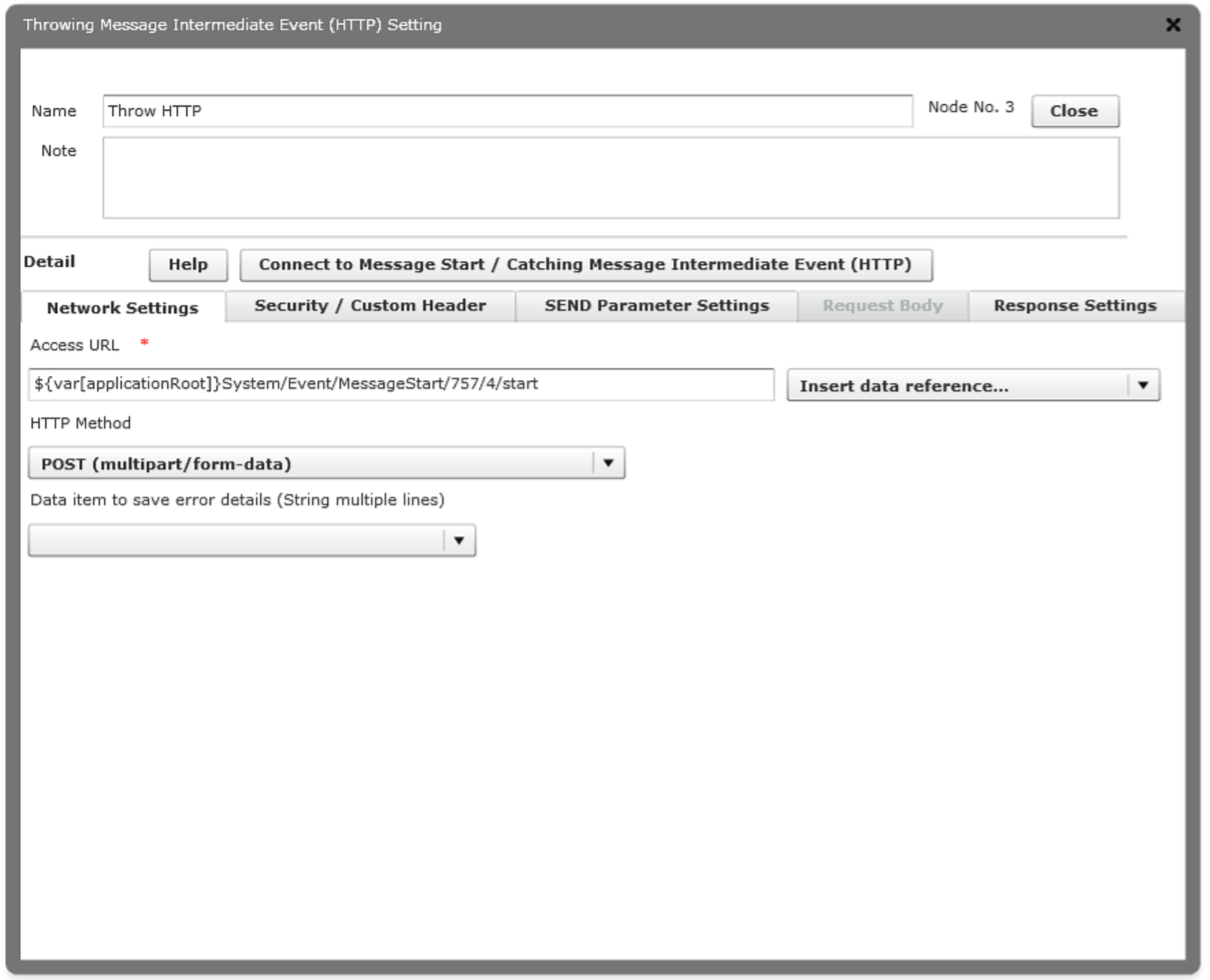Switch to the Network Settings tab
This screenshot has width=1210, height=980.
pyautogui.click(x=120, y=307)
